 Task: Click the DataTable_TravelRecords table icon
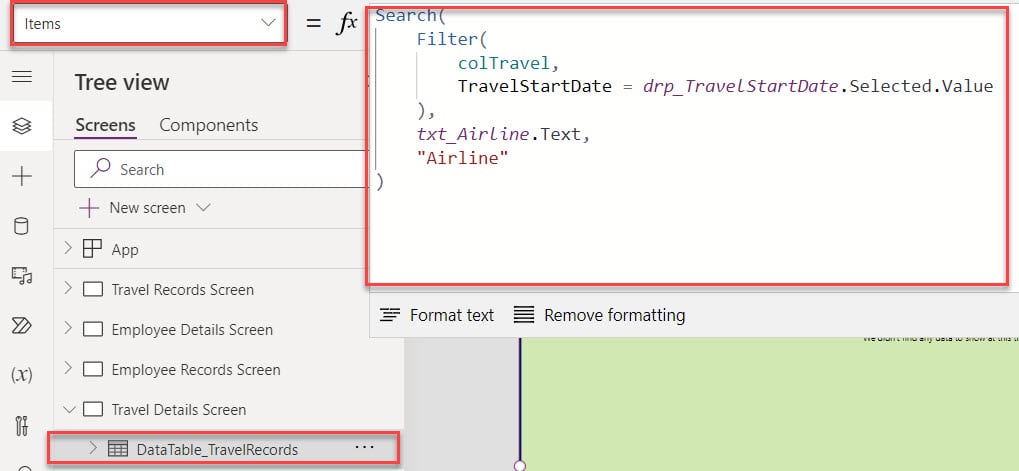[x=118, y=448]
